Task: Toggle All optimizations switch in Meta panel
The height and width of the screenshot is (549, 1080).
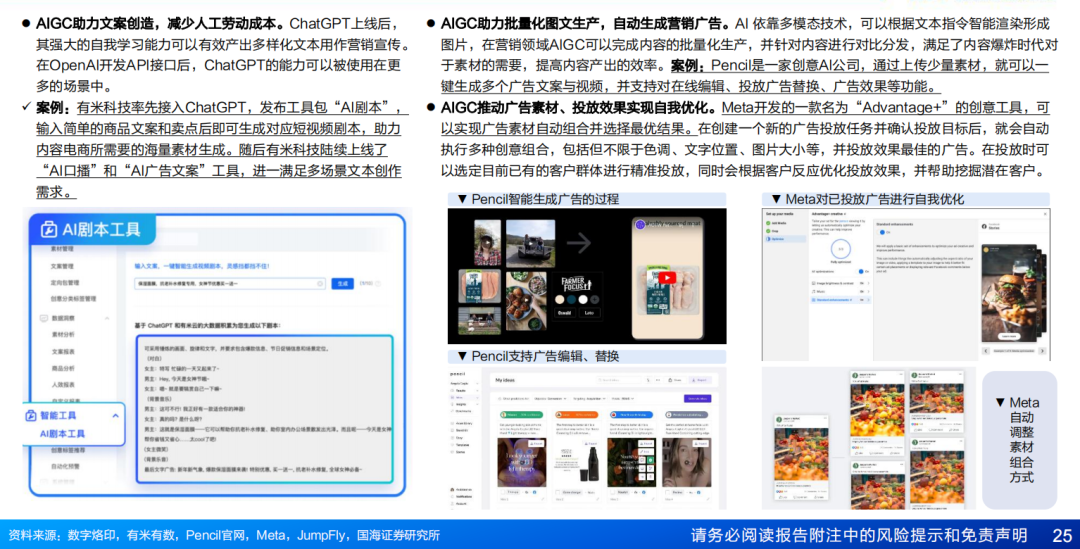Action: point(862,271)
